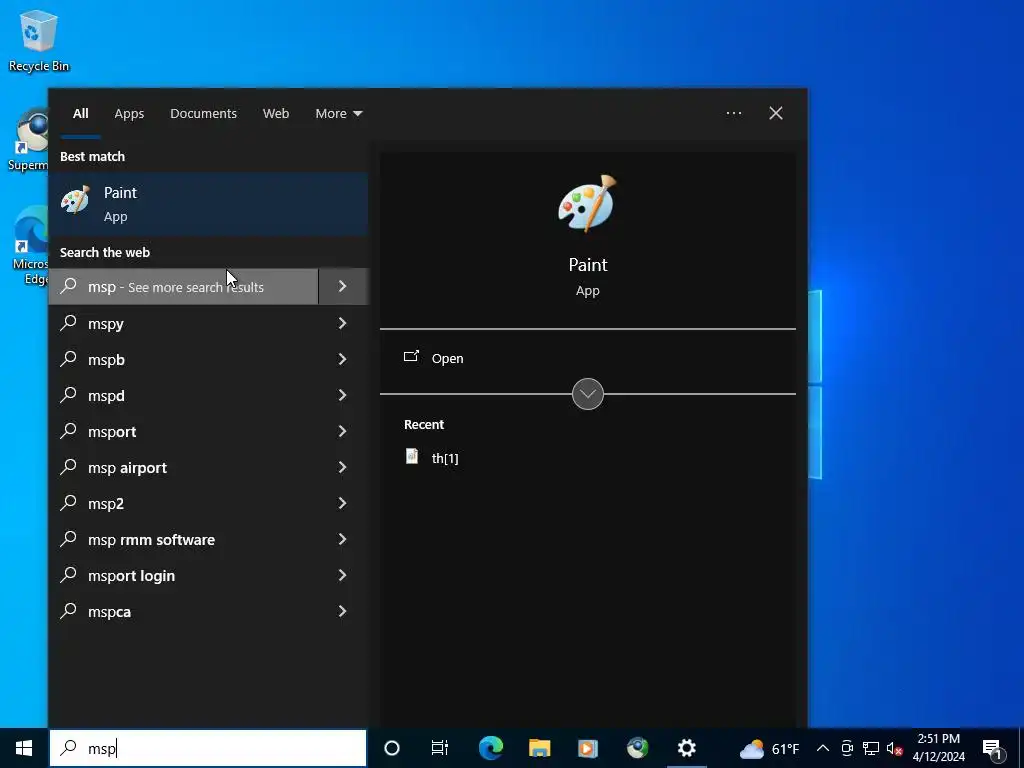Expand more Paint actions with the down chevron
Screen dimensions: 1024x768
click(587, 394)
